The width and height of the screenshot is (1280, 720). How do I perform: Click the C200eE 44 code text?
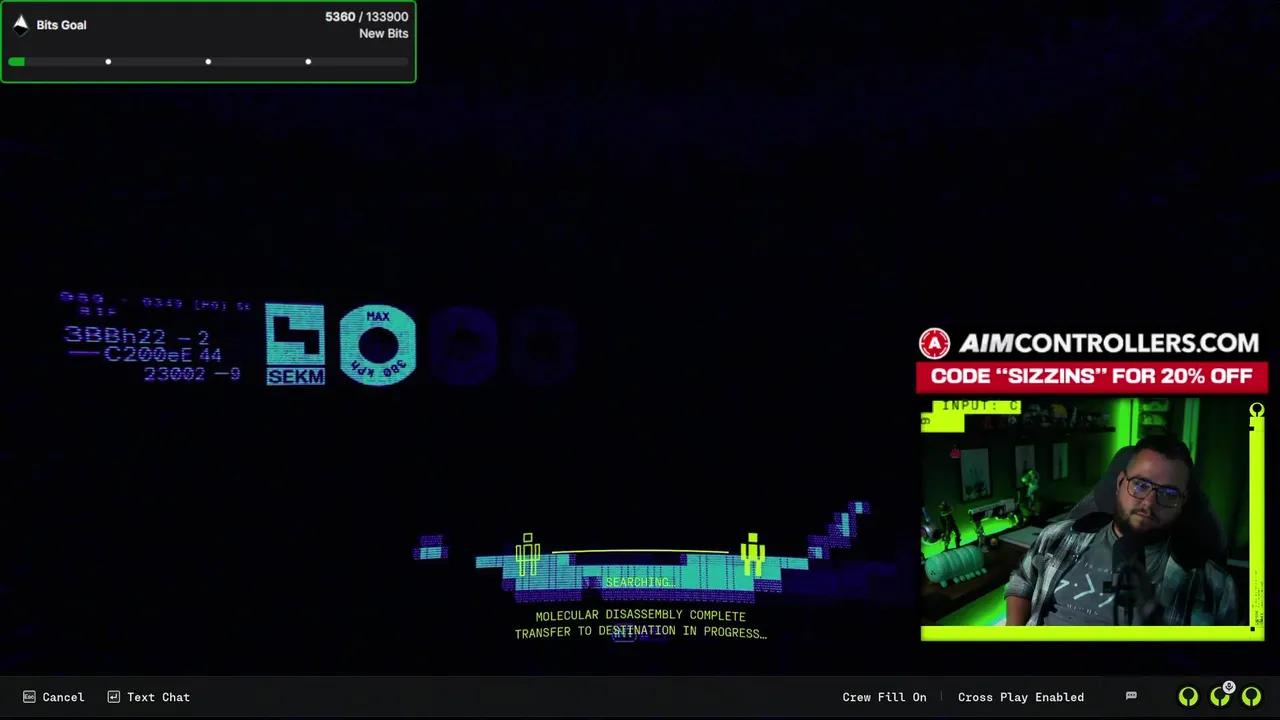pyautogui.click(x=162, y=355)
